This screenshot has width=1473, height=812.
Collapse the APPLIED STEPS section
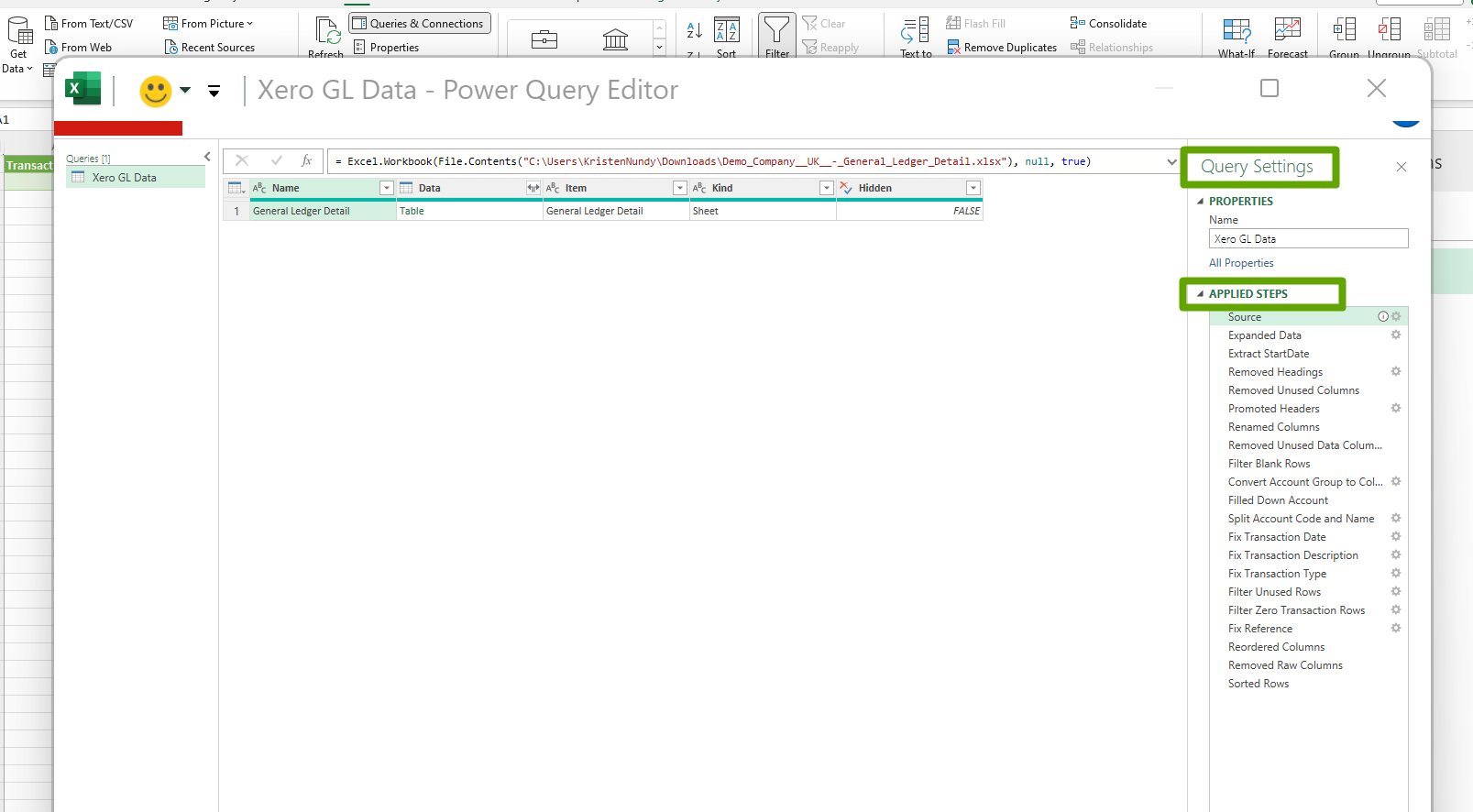tap(1201, 294)
